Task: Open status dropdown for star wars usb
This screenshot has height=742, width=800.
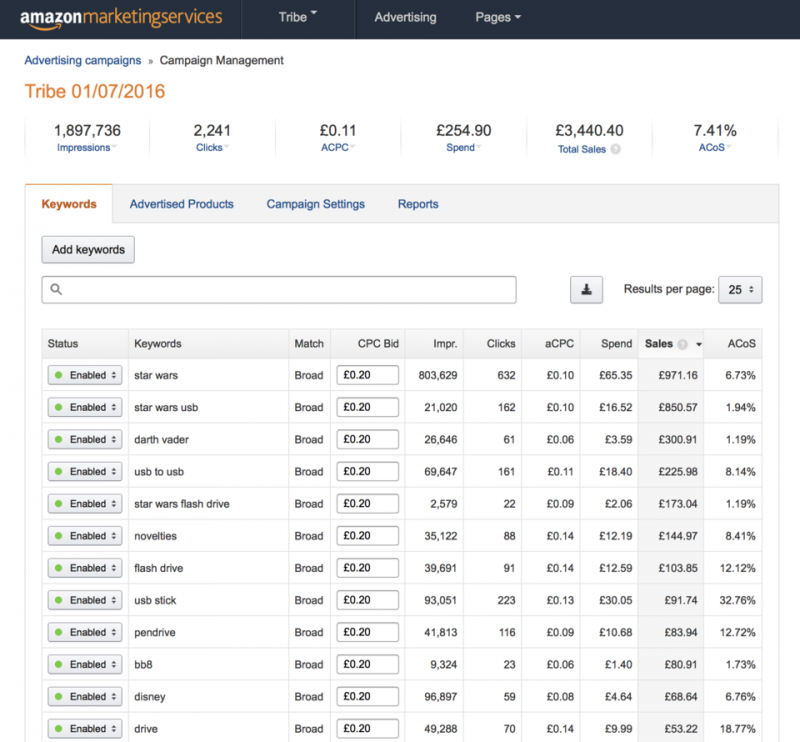Action: point(85,407)
